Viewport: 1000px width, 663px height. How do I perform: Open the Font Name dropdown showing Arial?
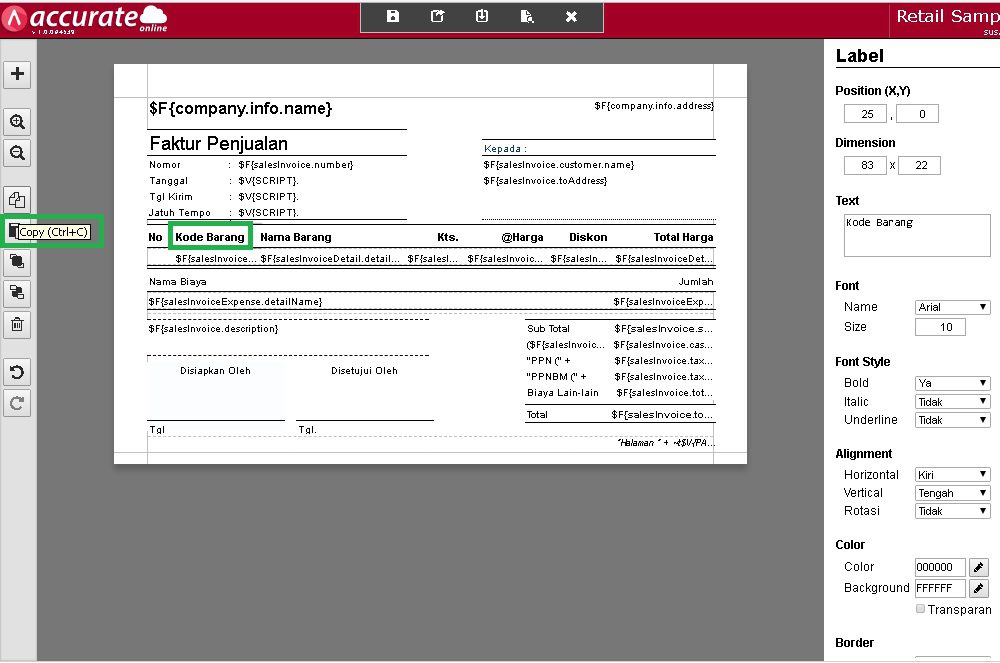(953, 307)
